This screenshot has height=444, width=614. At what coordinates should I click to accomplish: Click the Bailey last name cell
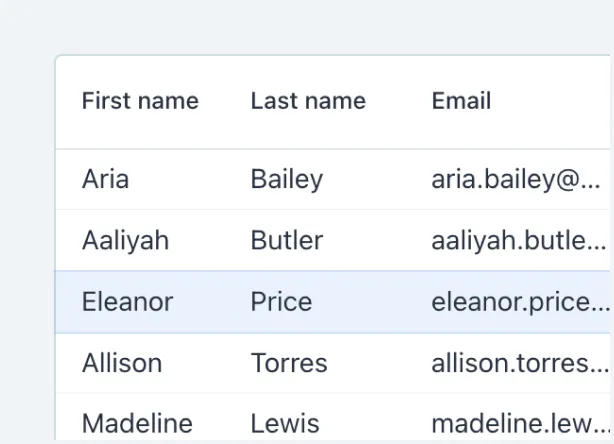click(x=287, y=180)
